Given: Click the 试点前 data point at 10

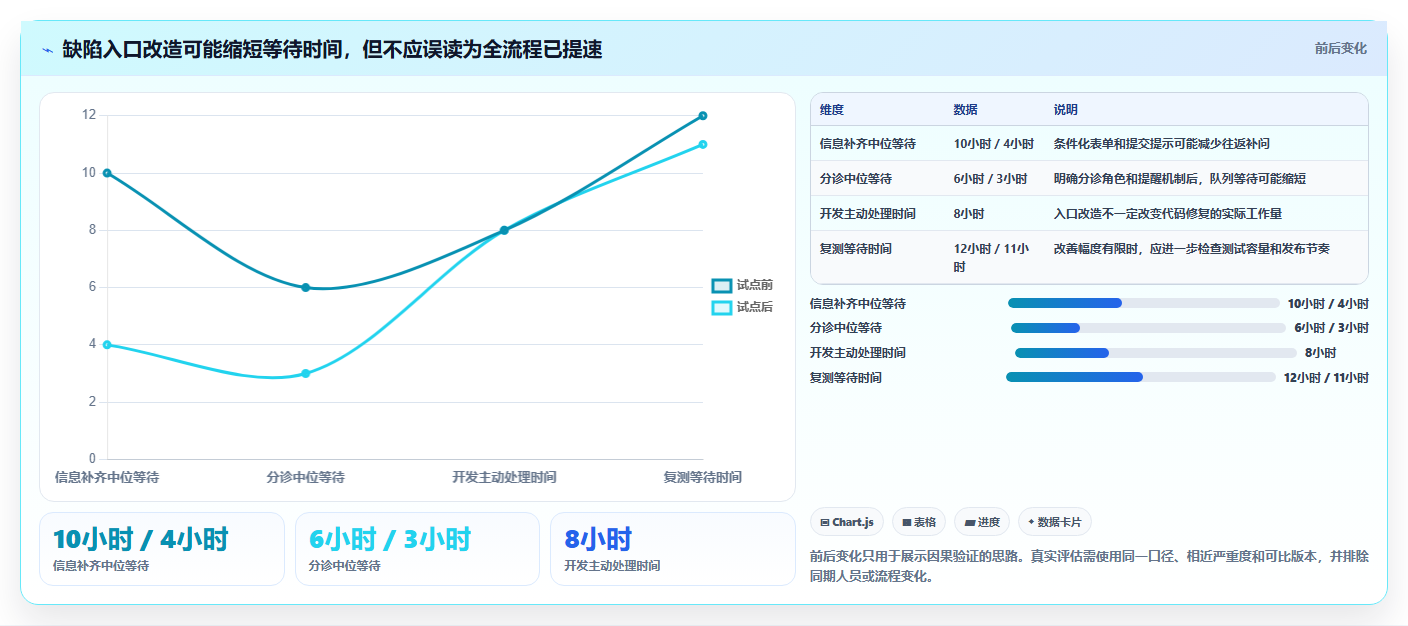Looking at the screenshot, I should [x=107, y=173].
